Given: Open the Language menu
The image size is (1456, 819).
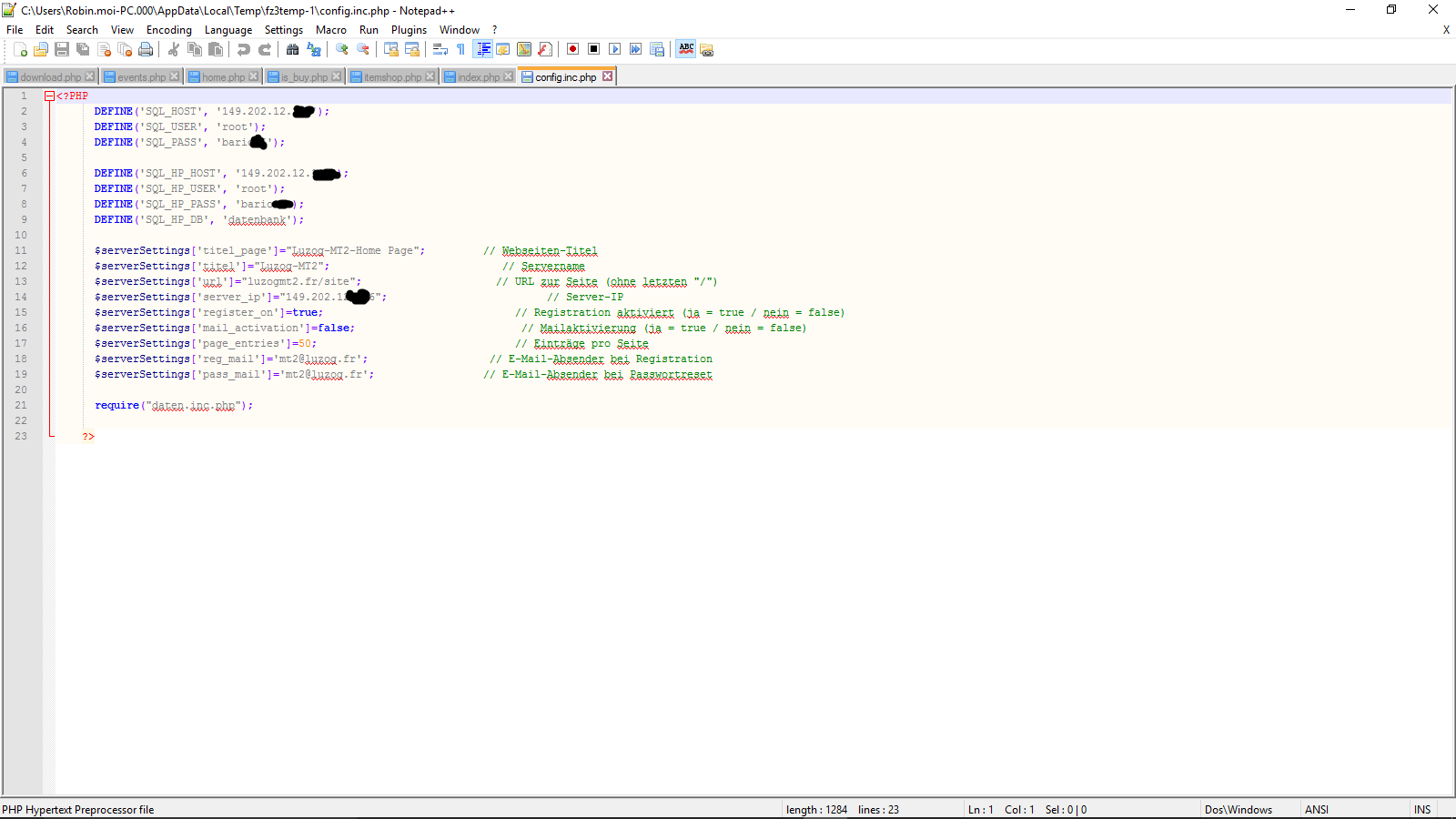Looking at the screenshot, I should point(228,30).
